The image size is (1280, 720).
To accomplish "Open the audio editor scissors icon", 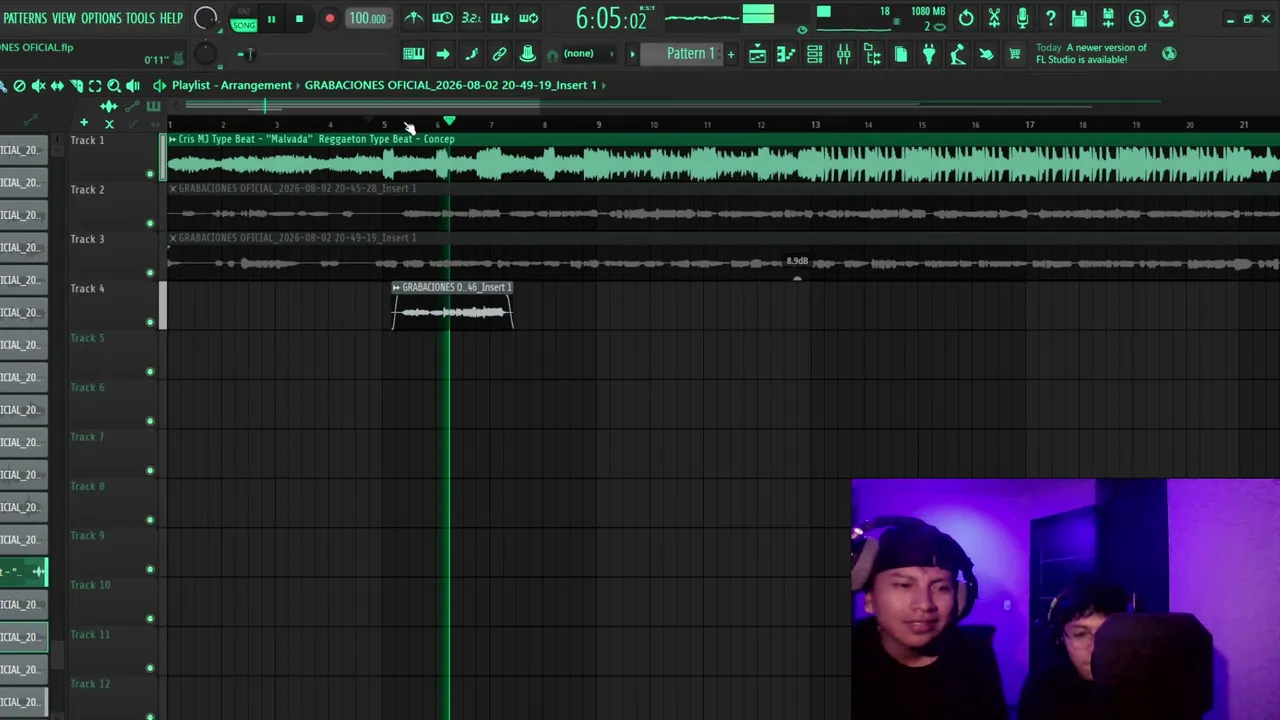I will pyautogui.click(x=994, y=18).
